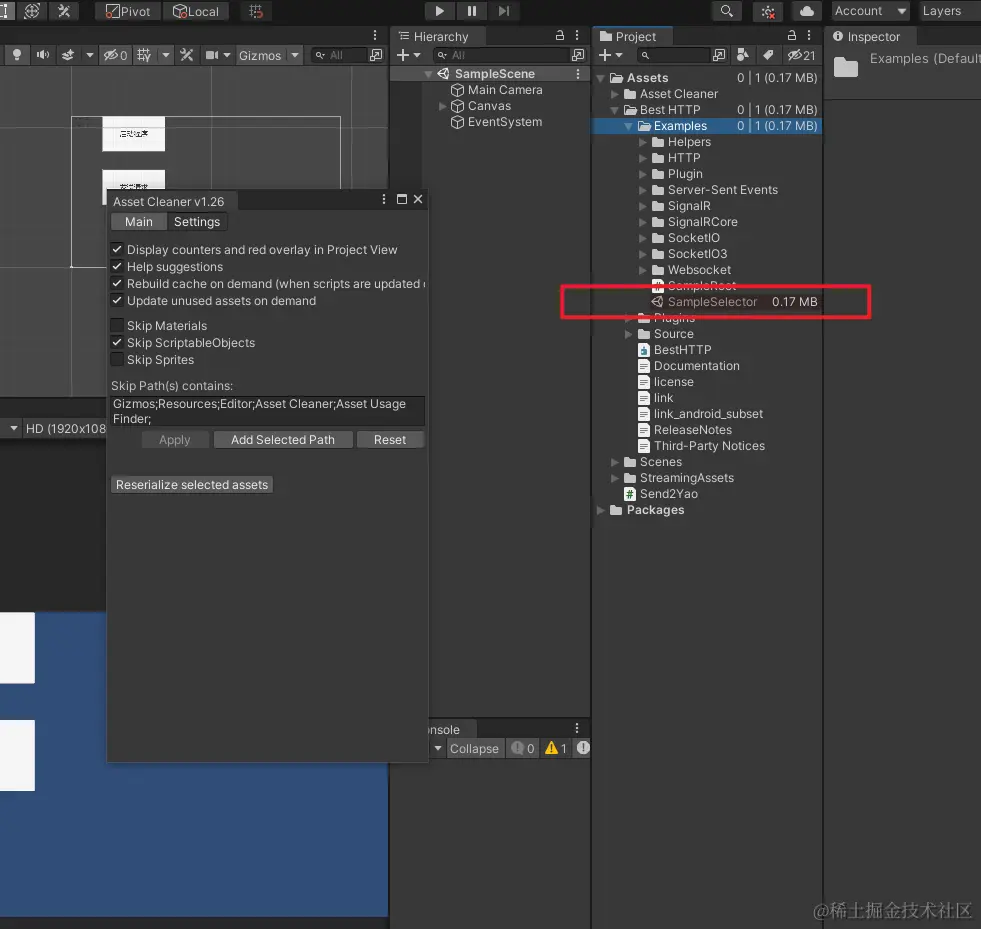Screen dimensions: 981x929
Task: Uncheck Rebuild cache on demand
Action: coord(117,283)
